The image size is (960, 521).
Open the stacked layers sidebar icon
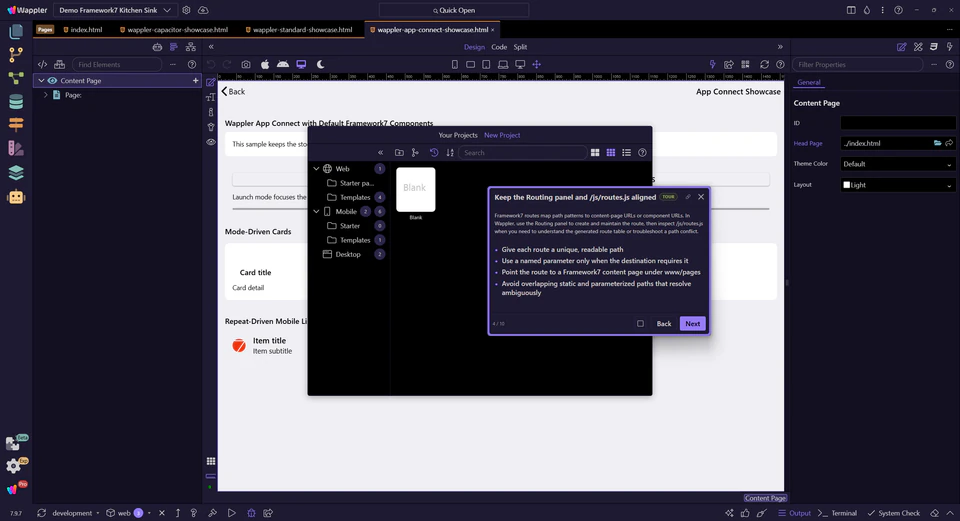pos(16,173)
